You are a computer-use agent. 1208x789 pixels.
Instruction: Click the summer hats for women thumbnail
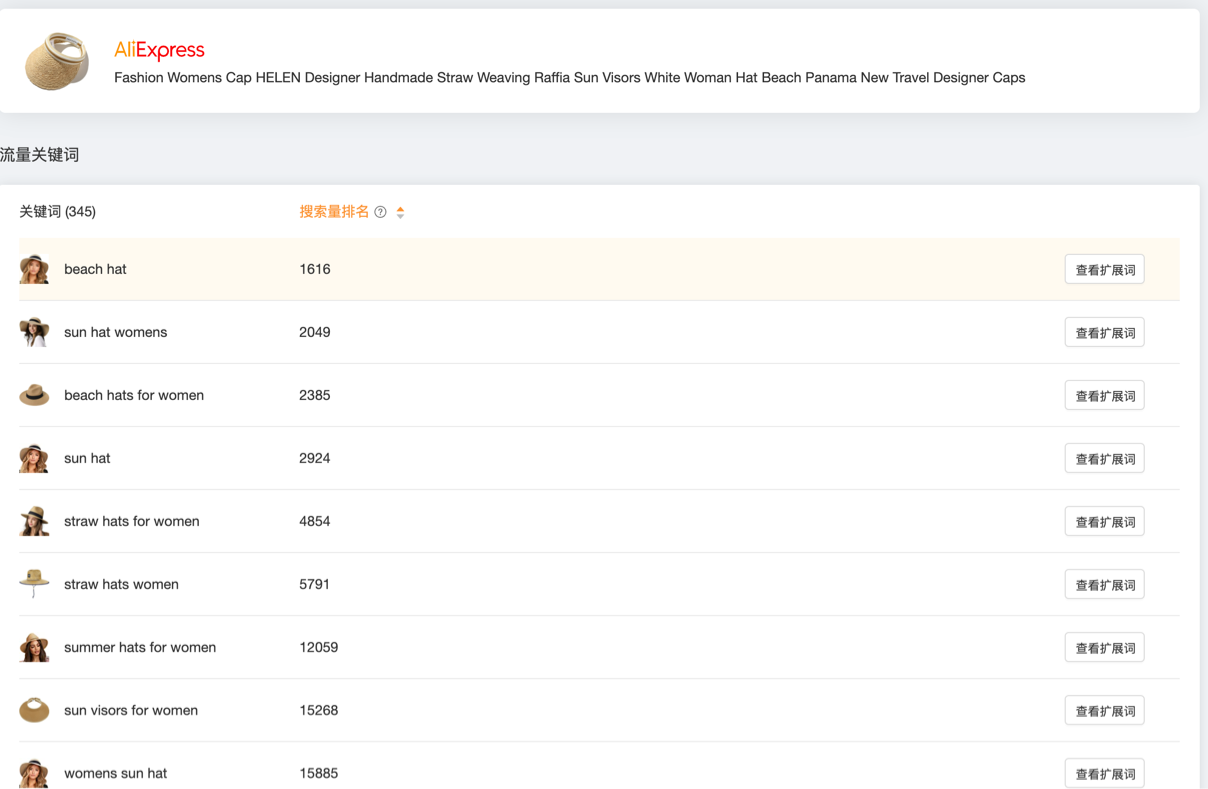coord(34,647)
